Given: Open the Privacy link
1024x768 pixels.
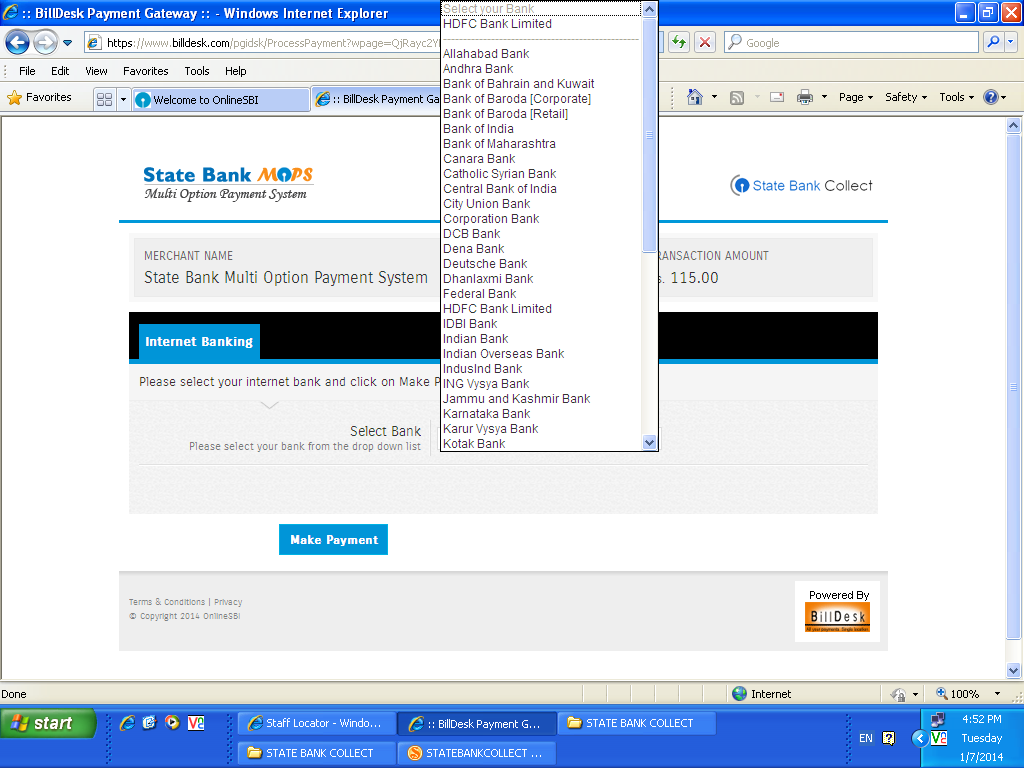Looking at the screenshot, I should 228,602.
